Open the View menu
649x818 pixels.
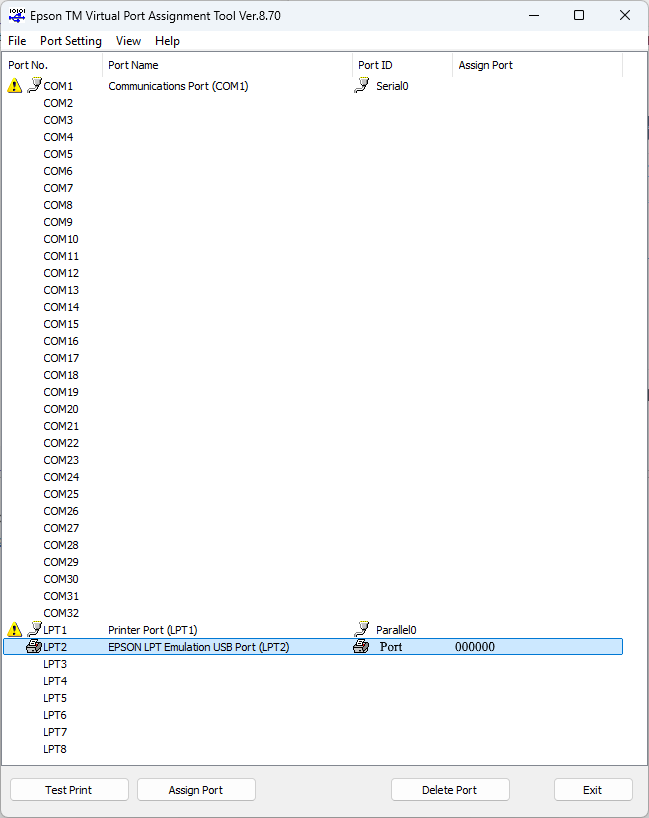click(x=128, y=41)
